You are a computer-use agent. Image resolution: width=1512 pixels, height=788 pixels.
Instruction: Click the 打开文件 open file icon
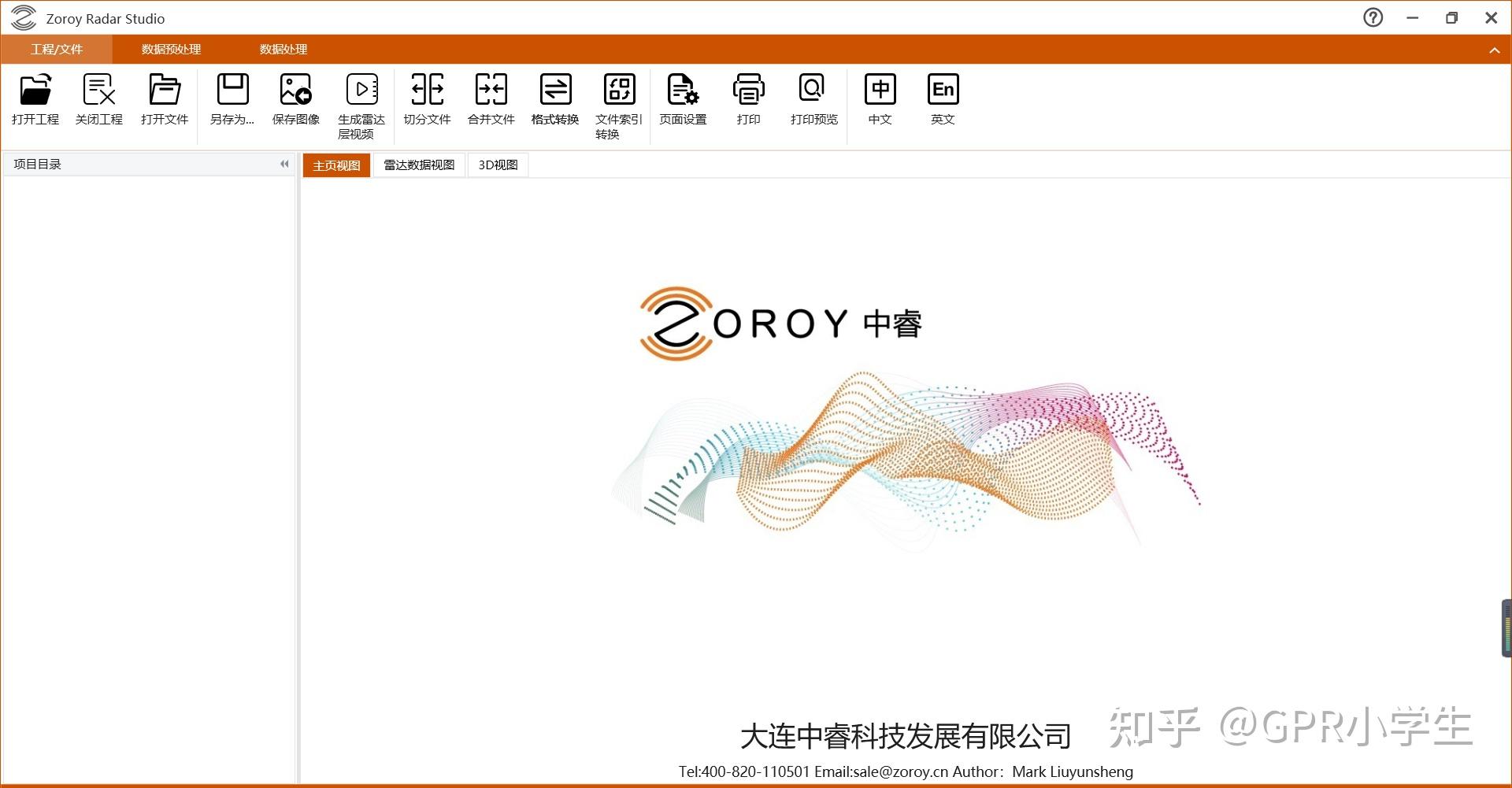click(x=165, y=99)
